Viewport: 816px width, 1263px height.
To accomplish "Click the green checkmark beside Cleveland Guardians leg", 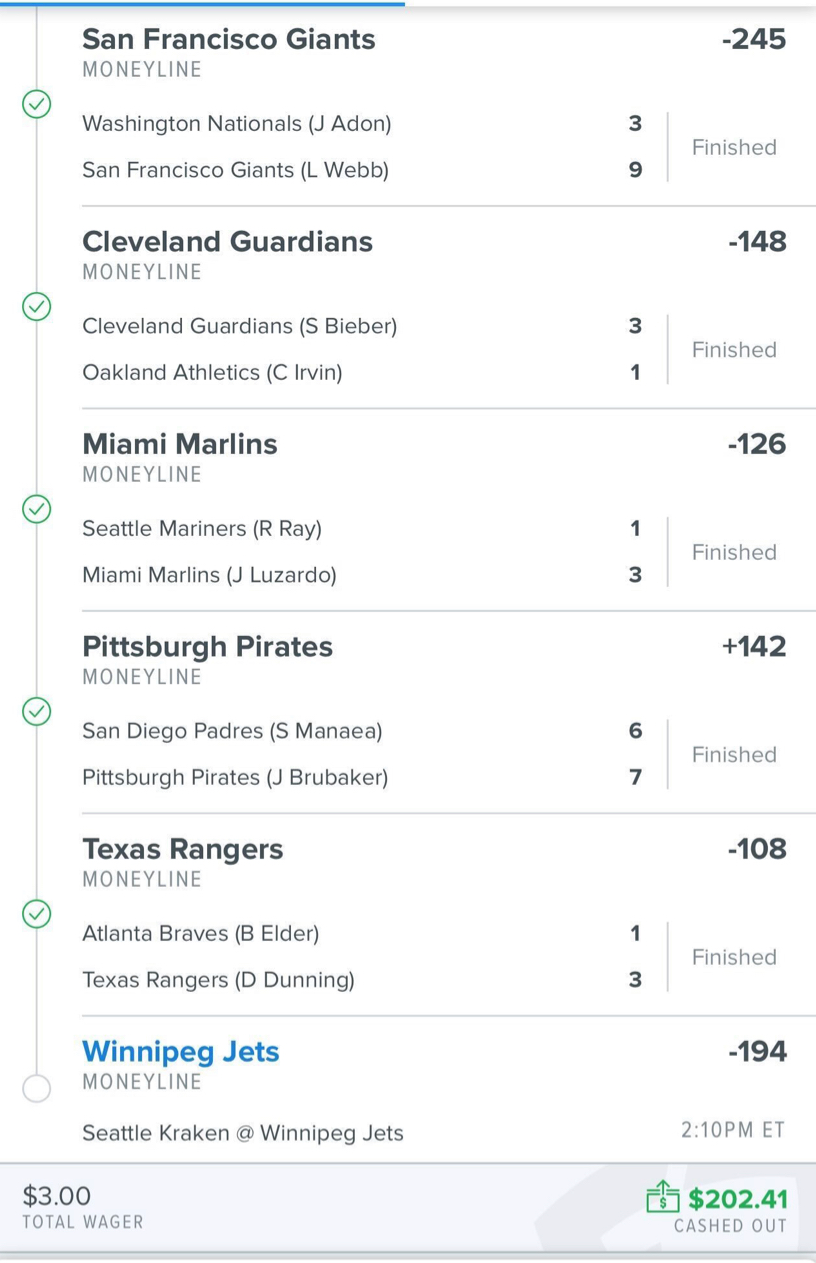I will click(x=37, y=306).
